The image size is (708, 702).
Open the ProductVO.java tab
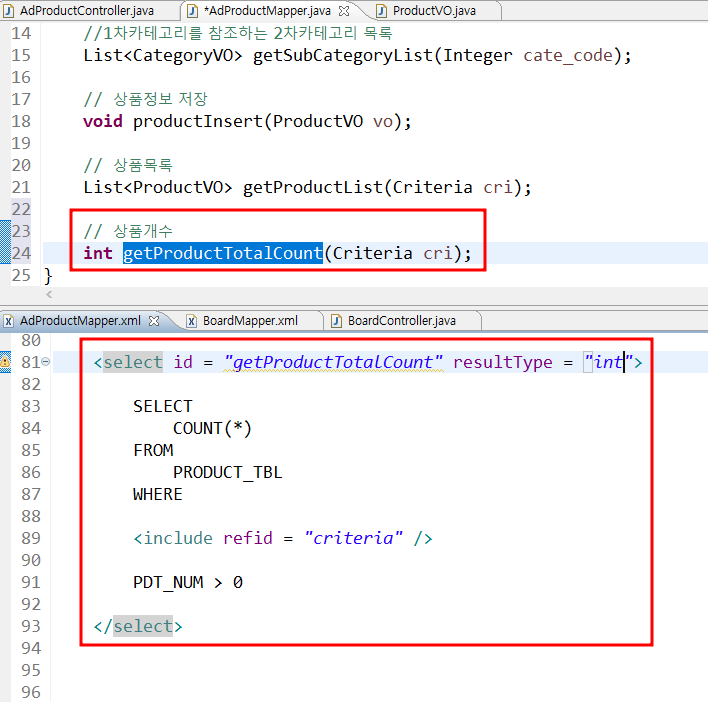[434, 10]
